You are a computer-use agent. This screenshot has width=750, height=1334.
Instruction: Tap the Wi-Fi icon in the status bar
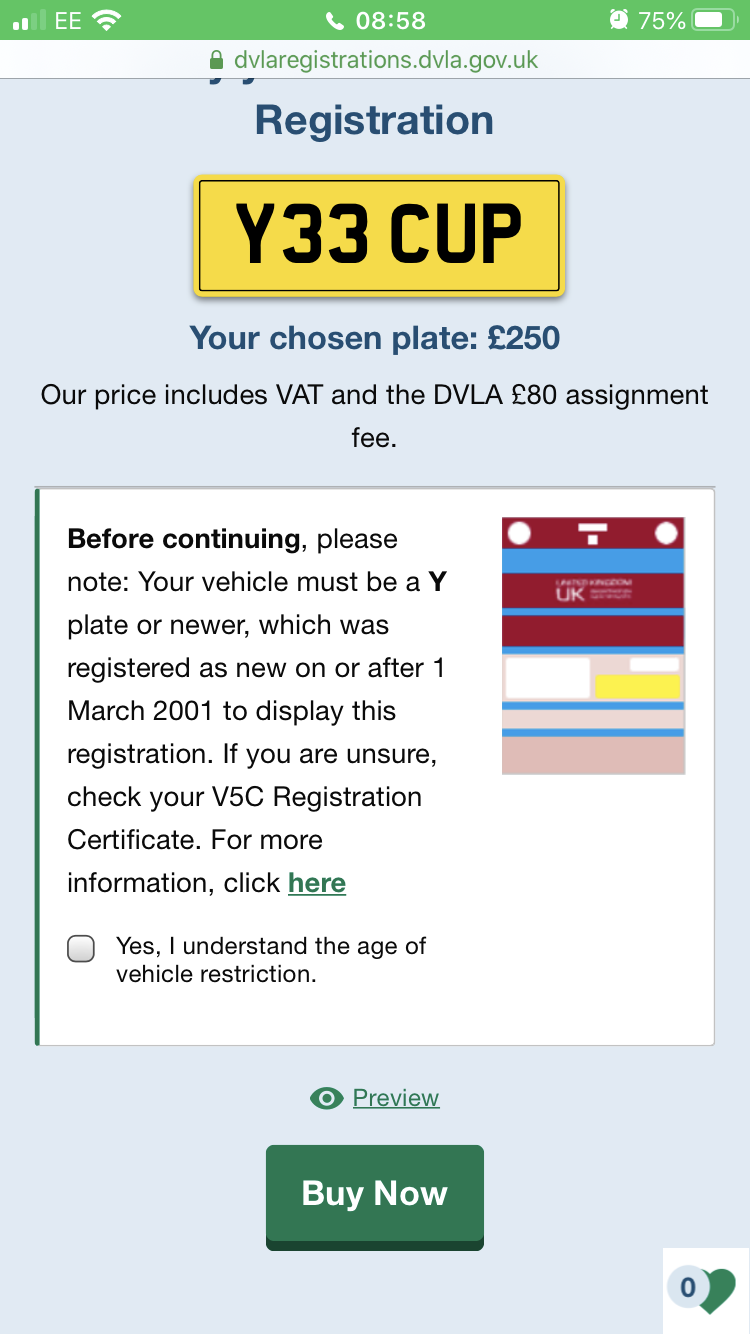point(105,20)
